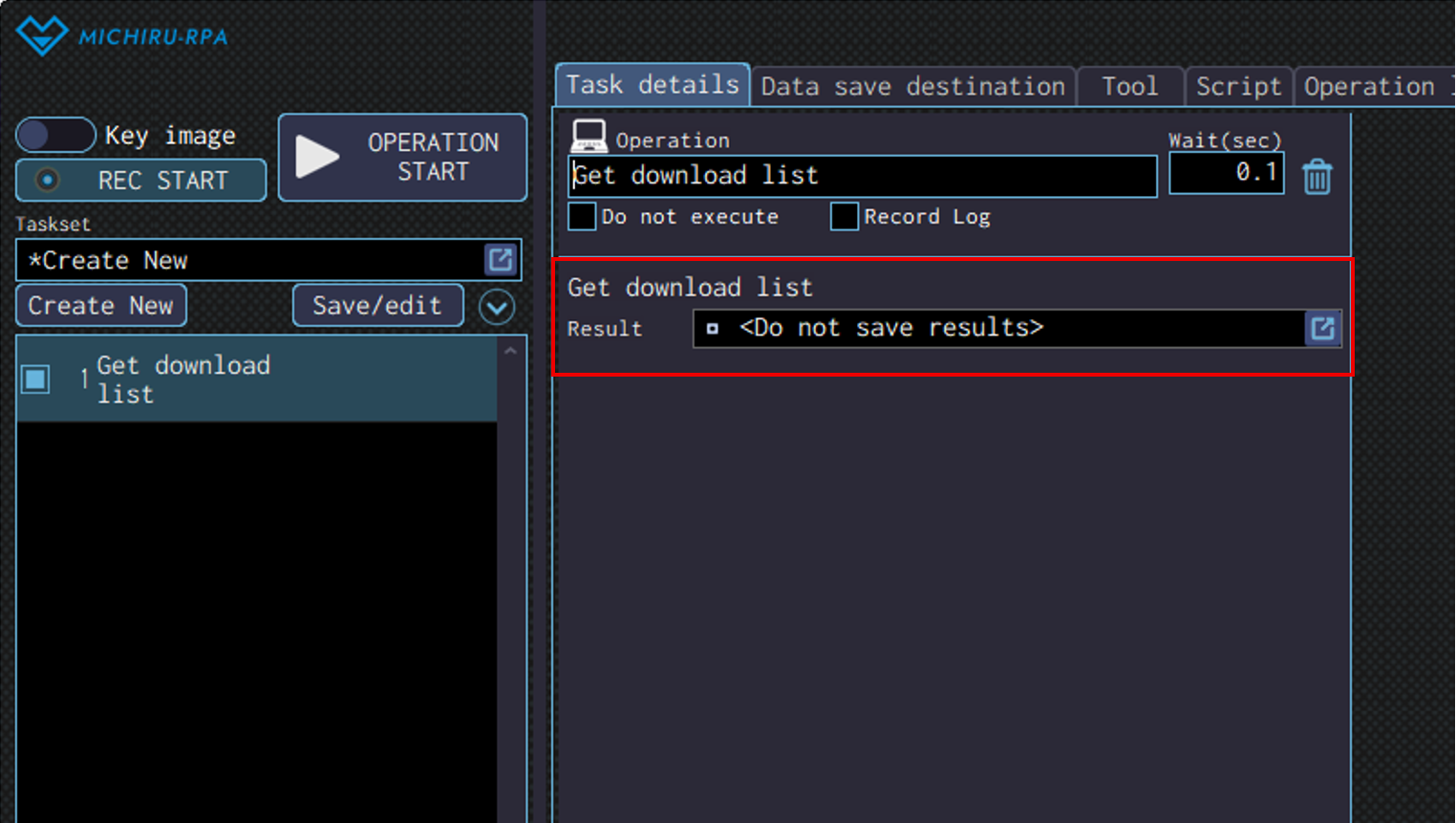Click the Wait(sec) value field
The image size is (1456, 823).
tap(1226, 173)
